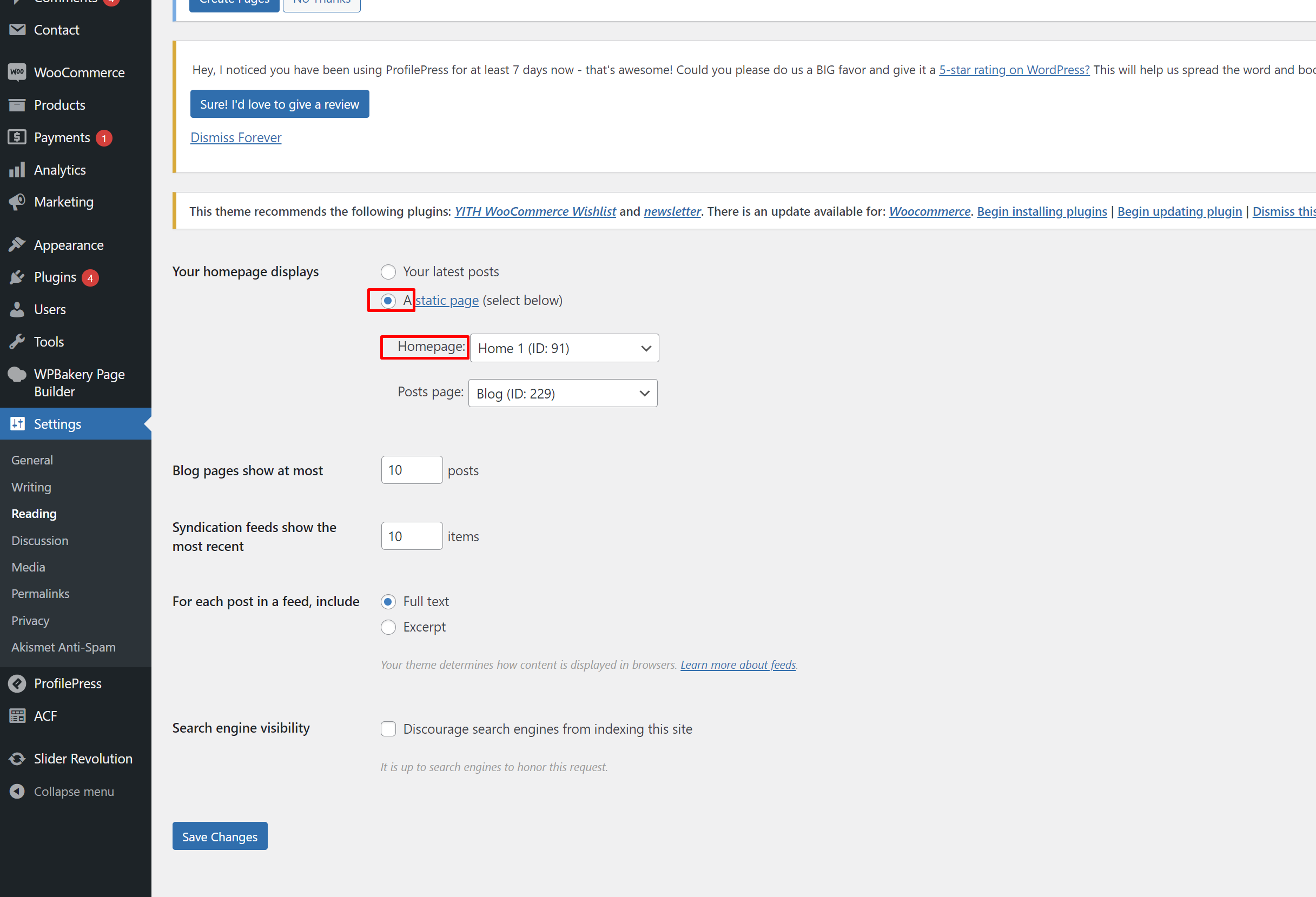Image resolution: width=1316 pixels, height=897 pixels.
Task: Open Writing settings submenu
Action: pyautogui.click(x=31, y=487)
